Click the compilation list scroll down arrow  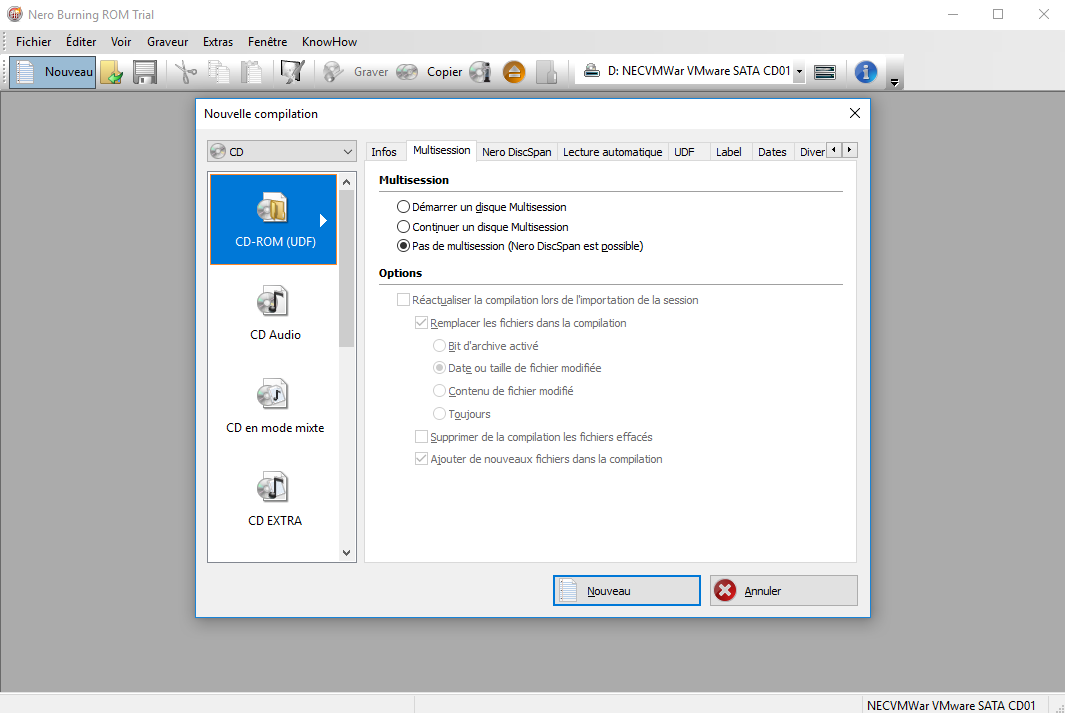click(x=346, y=553)
